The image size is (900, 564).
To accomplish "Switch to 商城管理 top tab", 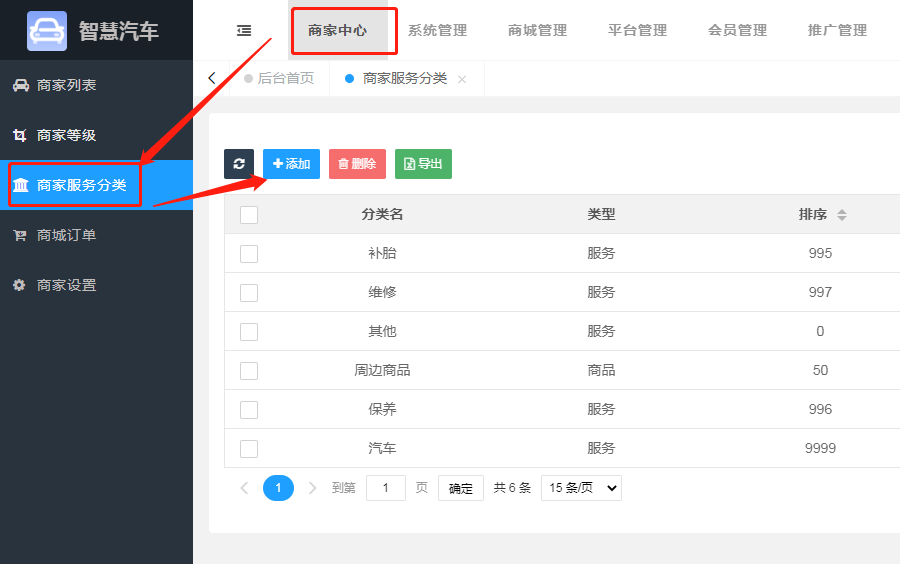I will tap(537, 30).
